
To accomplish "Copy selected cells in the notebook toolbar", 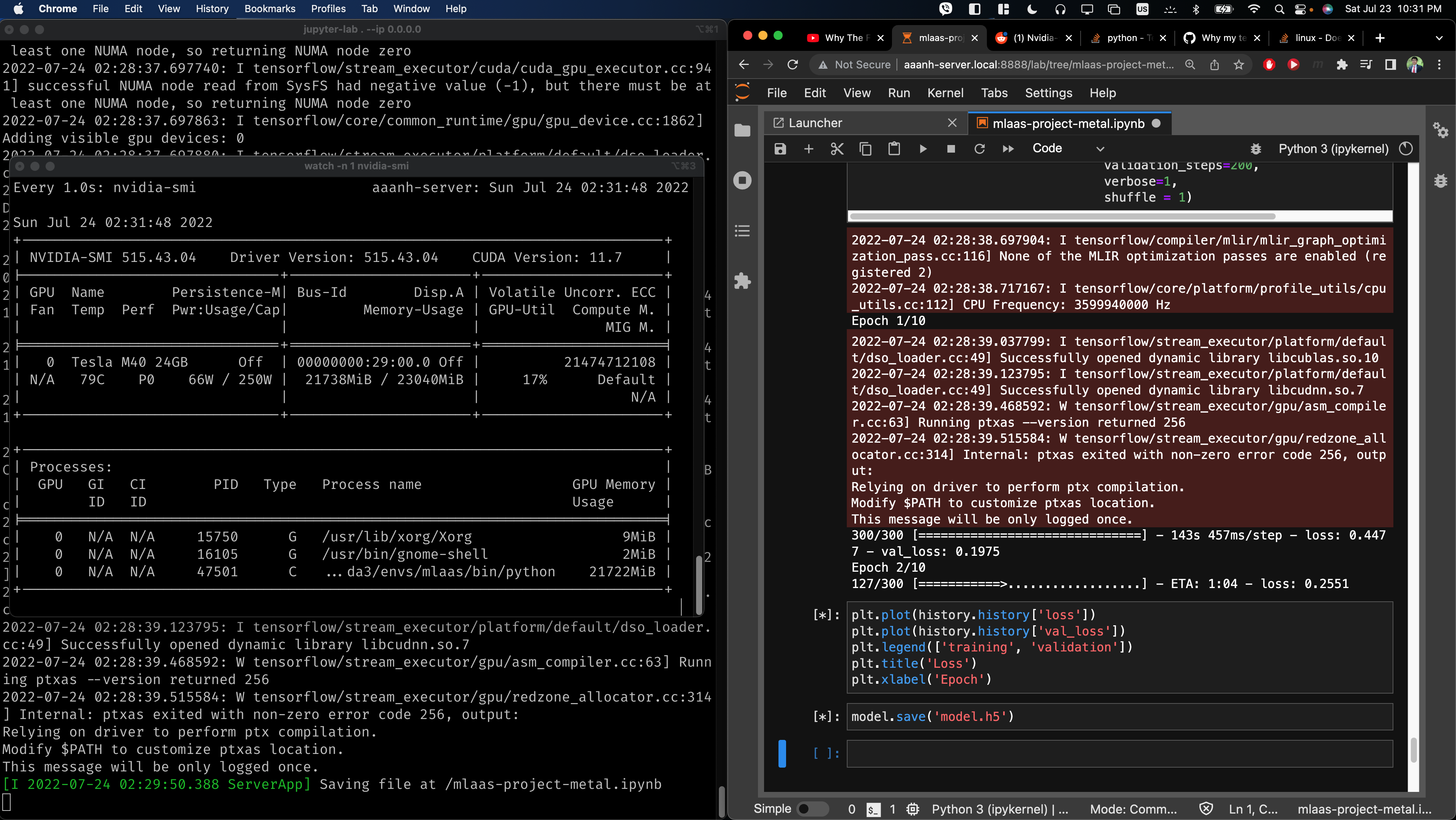I will click(865, 149).
